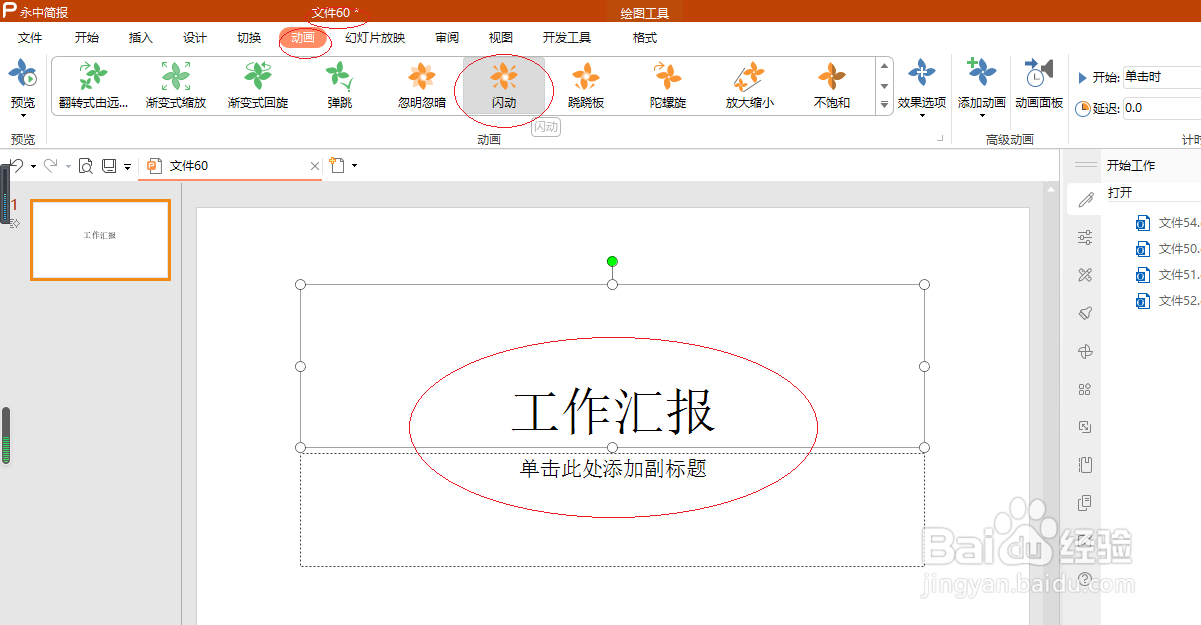Select the 放大缩小 (Grow/Shrink) animation

point(749,85)
